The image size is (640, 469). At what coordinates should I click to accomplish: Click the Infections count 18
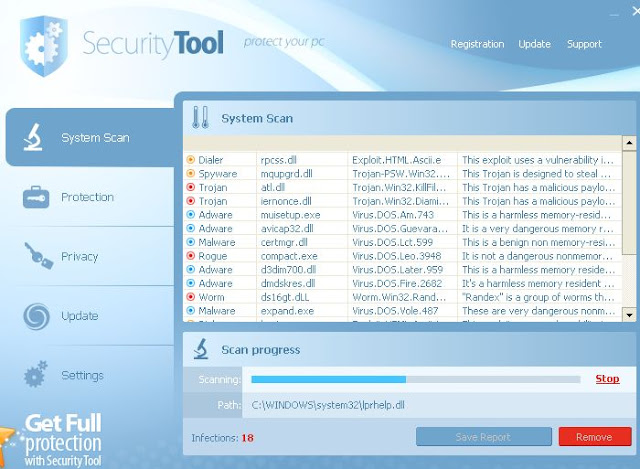(x=247, y=438)
